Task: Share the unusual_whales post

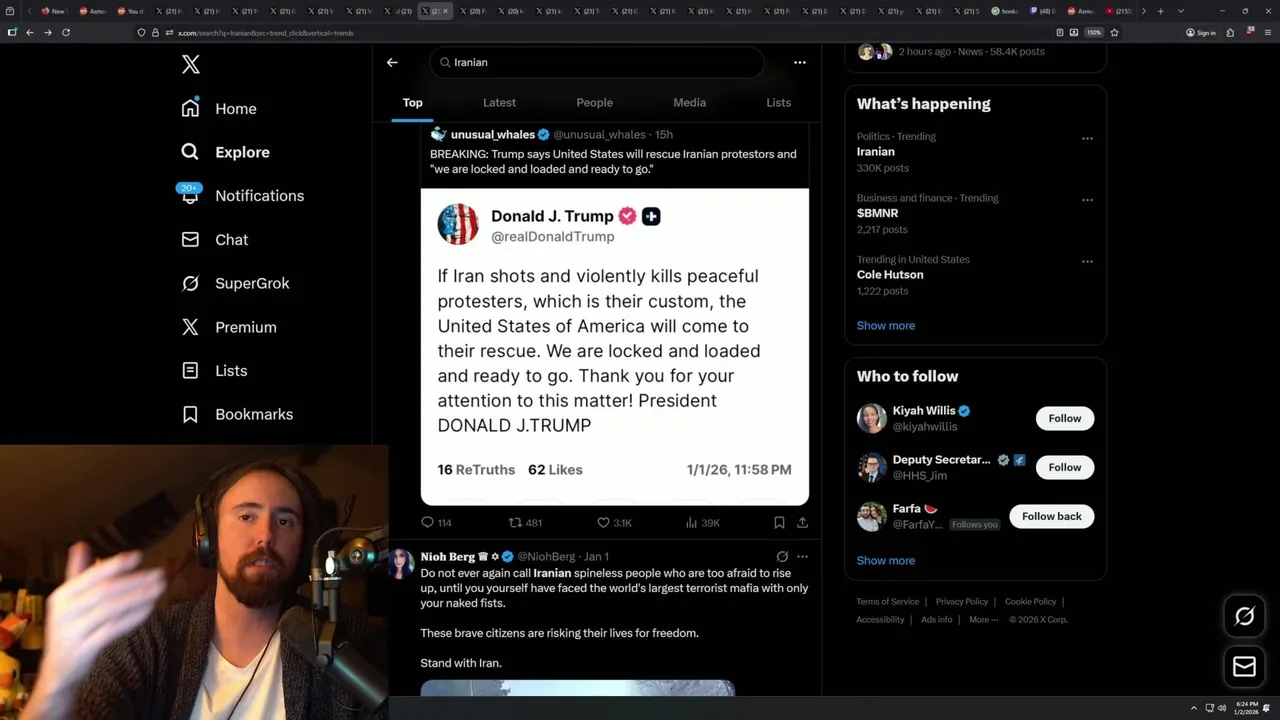Action: 802,522
